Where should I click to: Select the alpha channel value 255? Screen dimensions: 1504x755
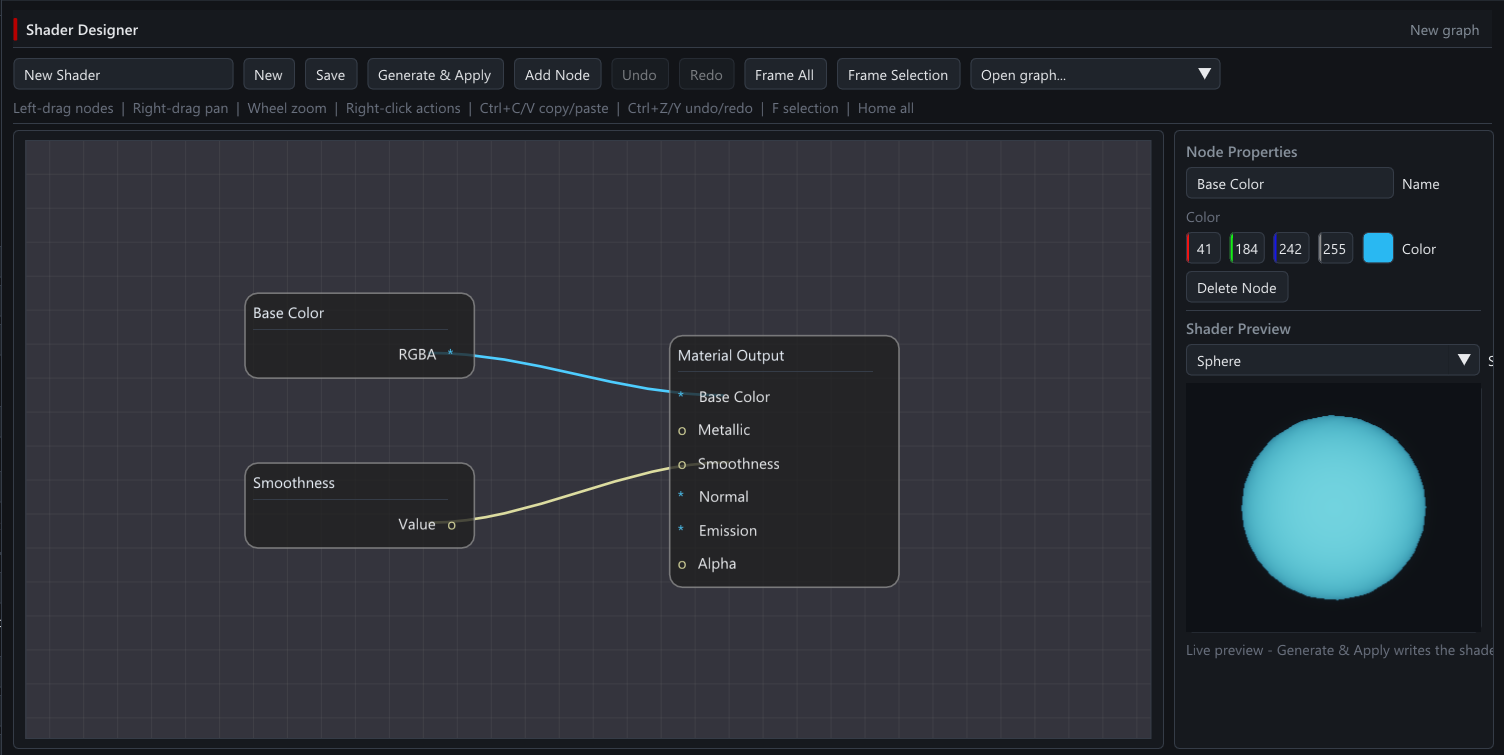[1335, 248]
